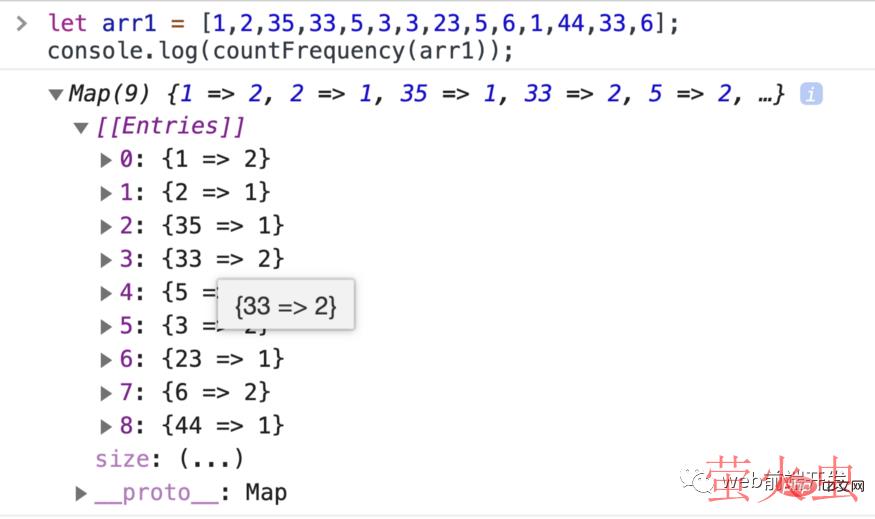Collapse the [[Entries]] section
The width and height of the screenshot is (875, 519).
81,128
